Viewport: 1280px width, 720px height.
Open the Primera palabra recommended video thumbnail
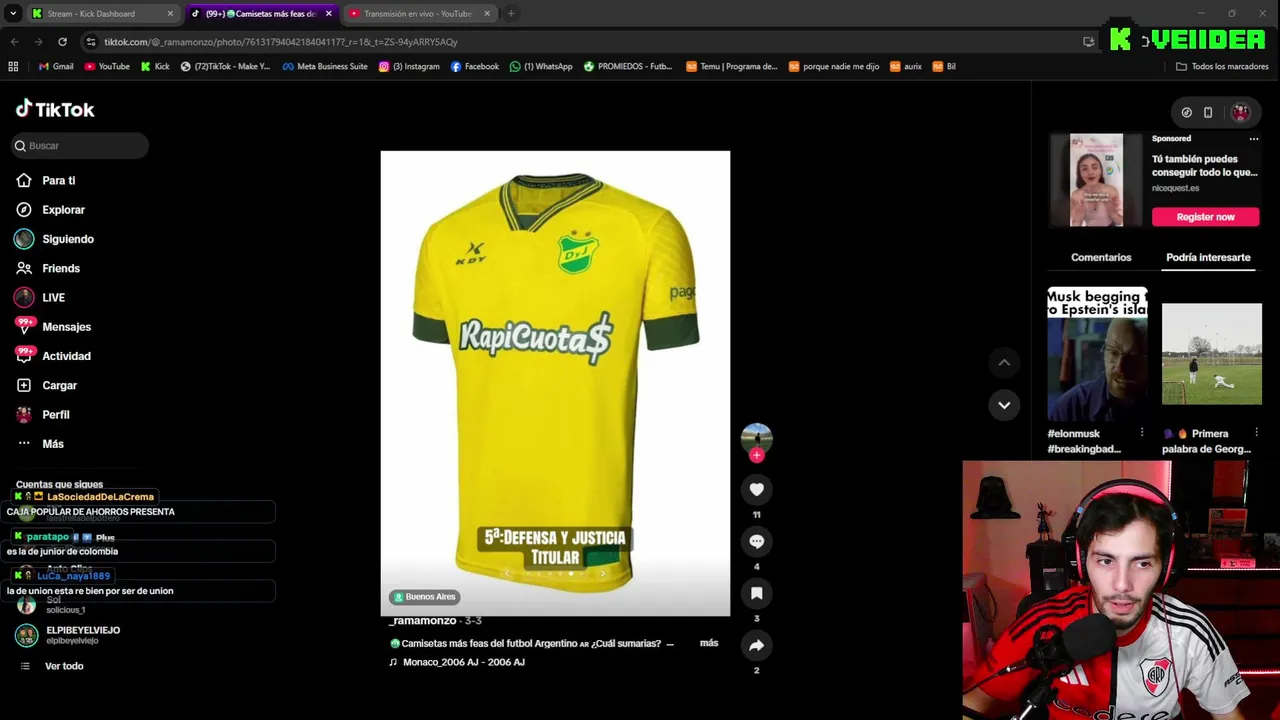[x=1211, y=354]
